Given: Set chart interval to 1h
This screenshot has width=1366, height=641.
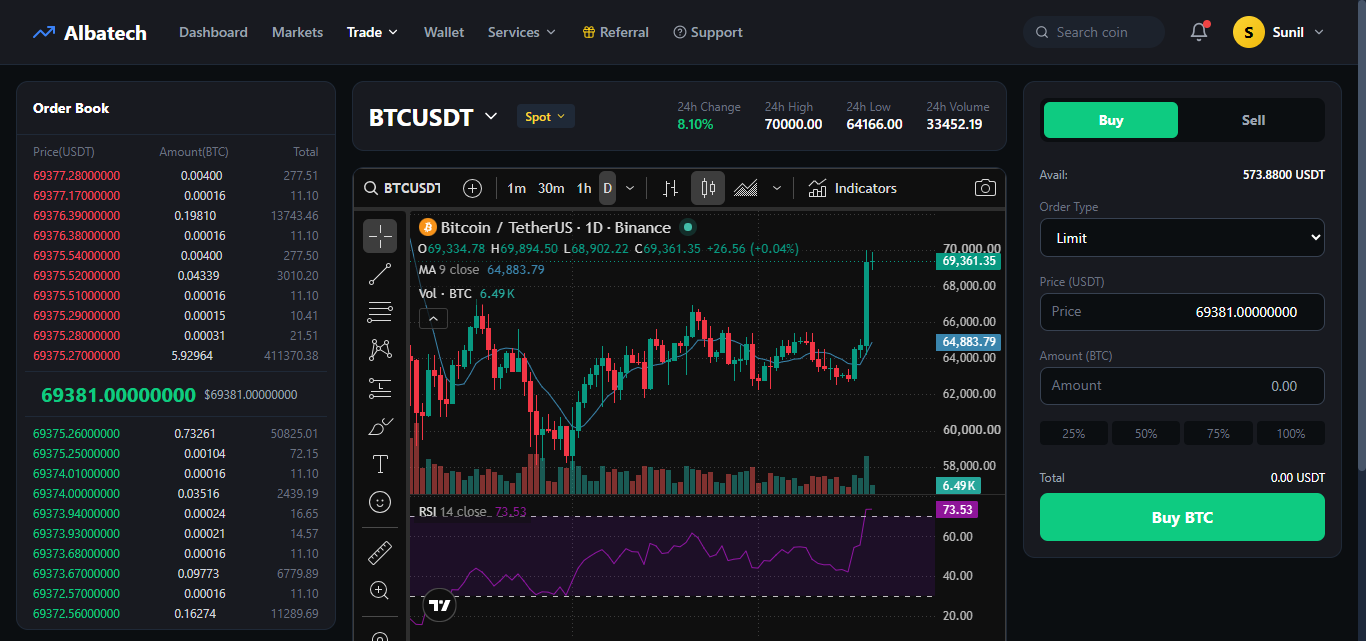Looking at the screenshot, I should point(584,188).
